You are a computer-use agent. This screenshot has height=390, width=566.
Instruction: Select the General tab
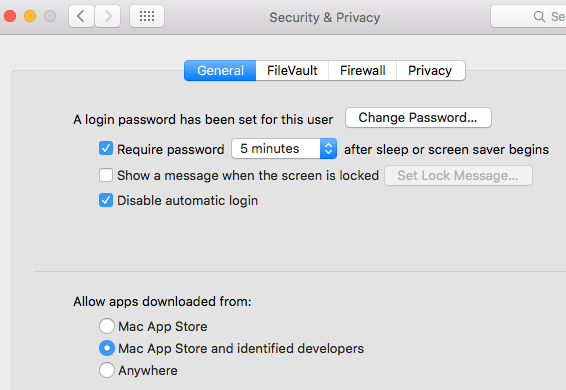tap(220, 70)
